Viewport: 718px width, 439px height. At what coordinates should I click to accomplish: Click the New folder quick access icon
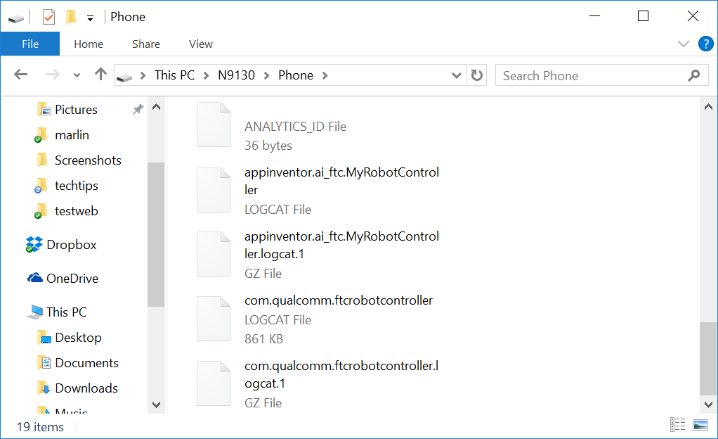pos(71,17)
